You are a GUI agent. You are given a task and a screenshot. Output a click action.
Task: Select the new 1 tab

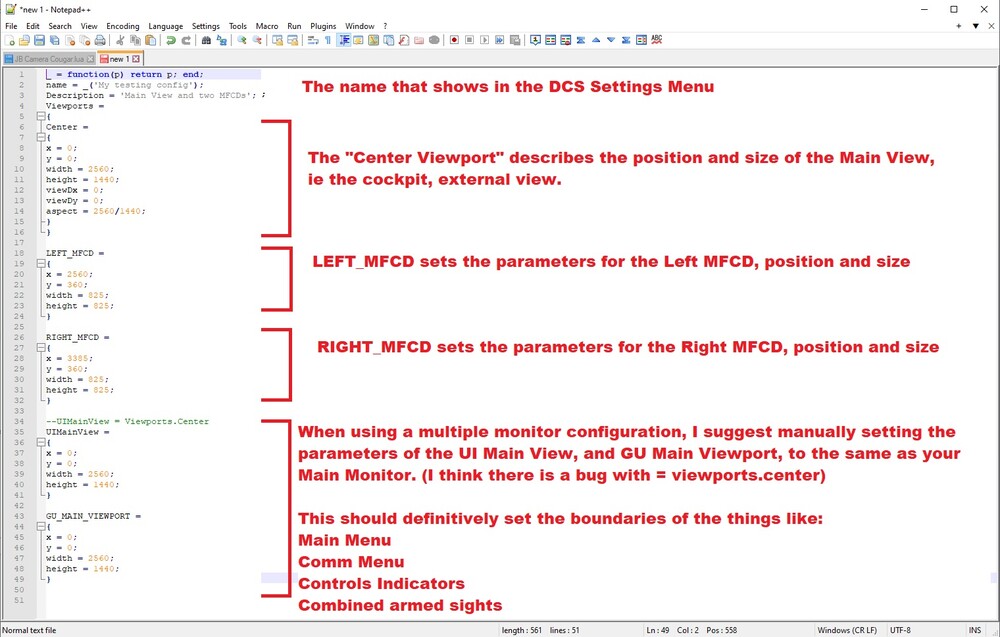coord(119,59)
